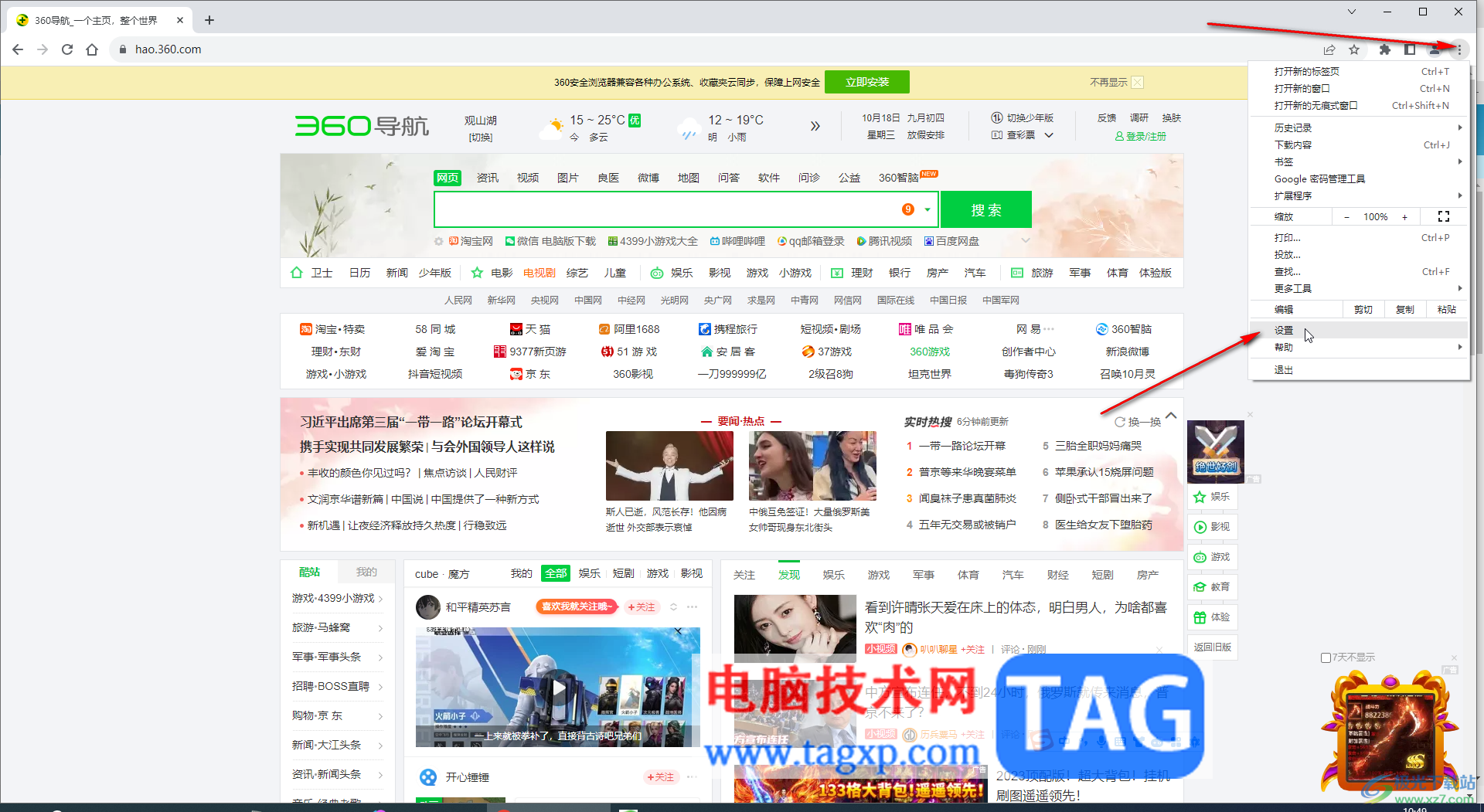Click the browser back arrow
This screenshot has height=812, width=1484.
18,49
